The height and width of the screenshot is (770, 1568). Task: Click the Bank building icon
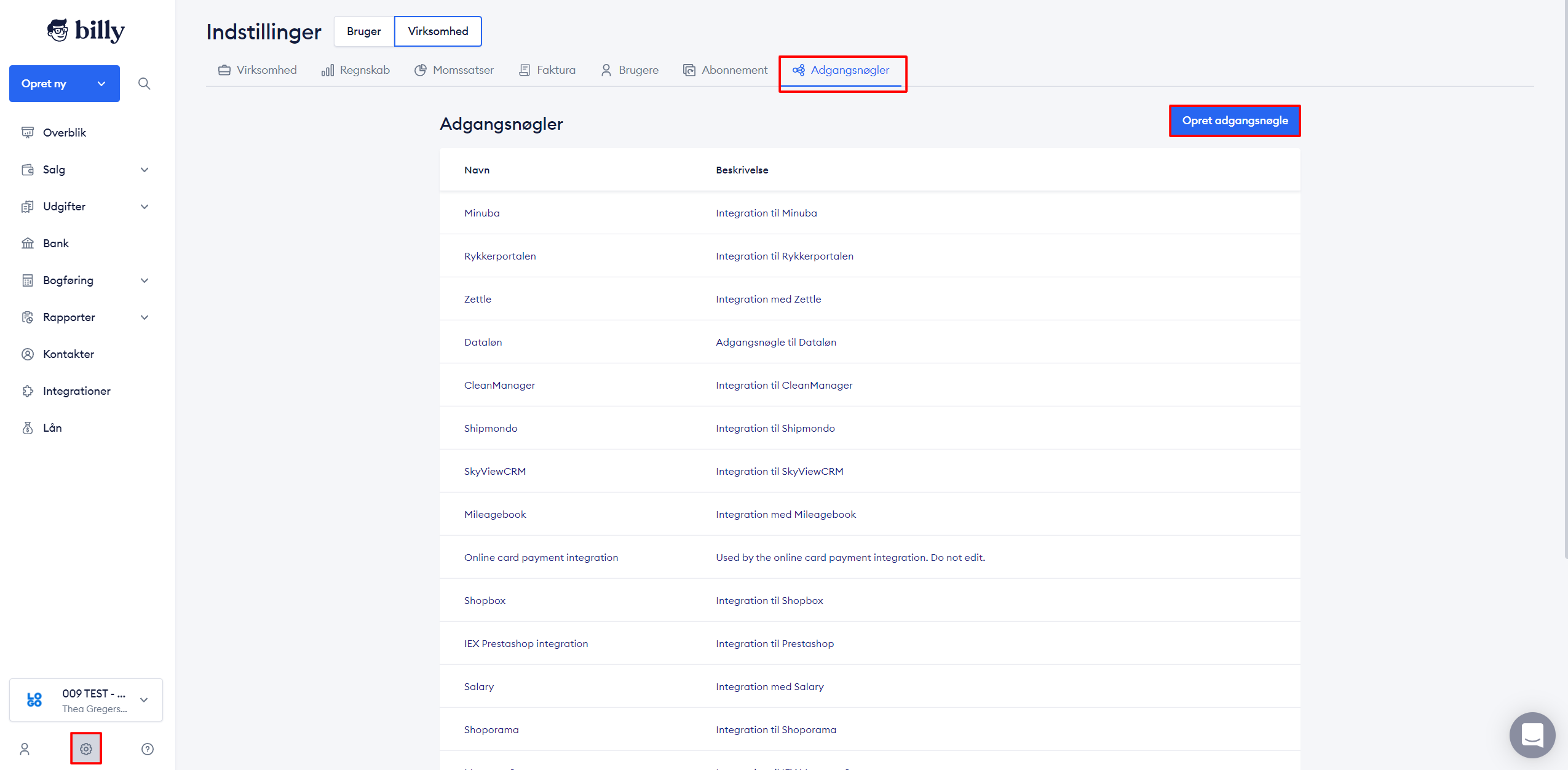[28, 243]
